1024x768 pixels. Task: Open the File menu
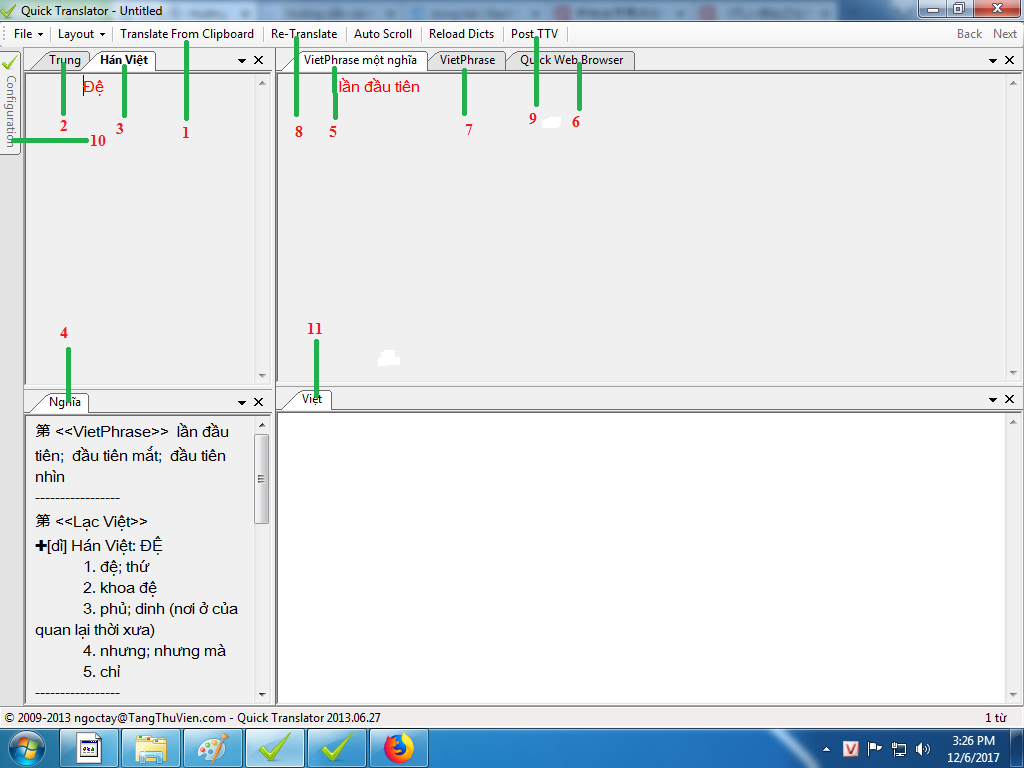pos(27,34)
